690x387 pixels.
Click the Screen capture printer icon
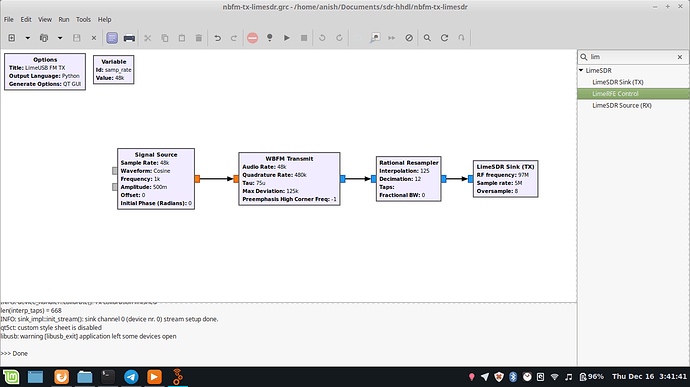(x=129, y=38)
